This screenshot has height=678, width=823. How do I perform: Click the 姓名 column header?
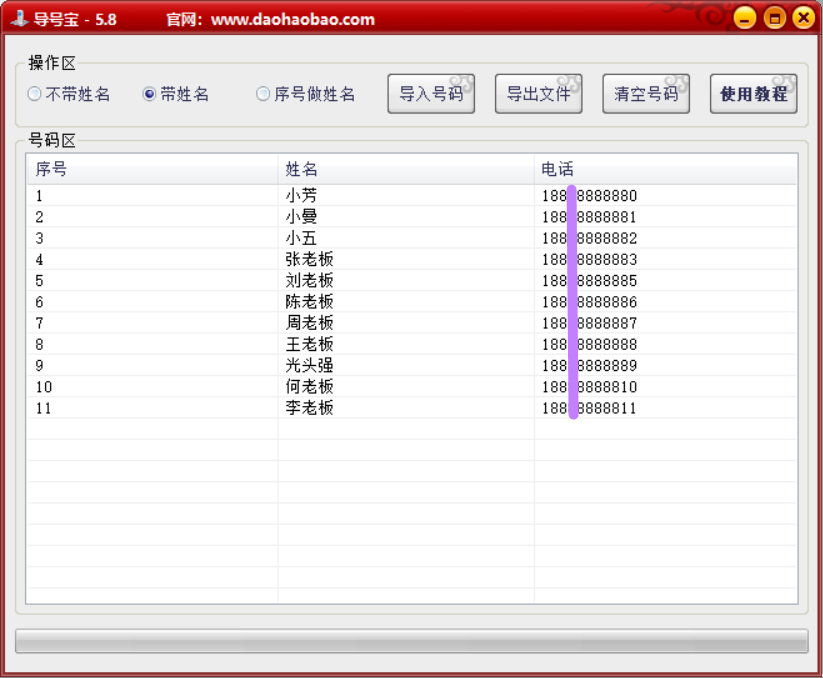tap(405, 170)
